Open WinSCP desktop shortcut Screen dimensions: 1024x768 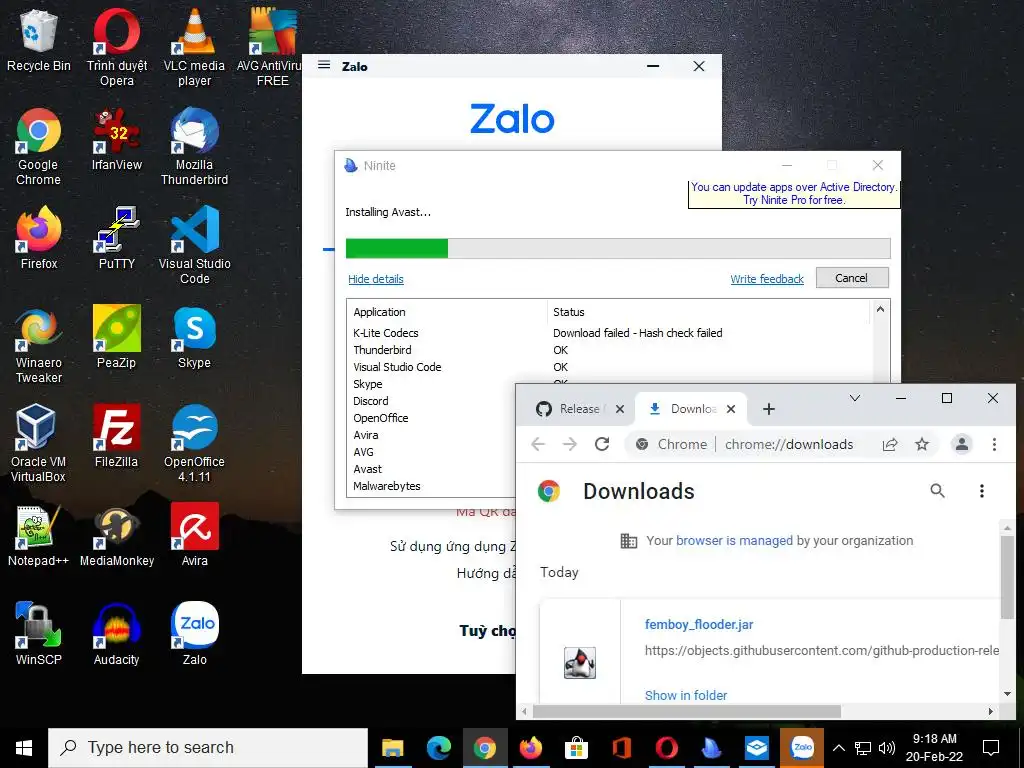pos(39,633)
